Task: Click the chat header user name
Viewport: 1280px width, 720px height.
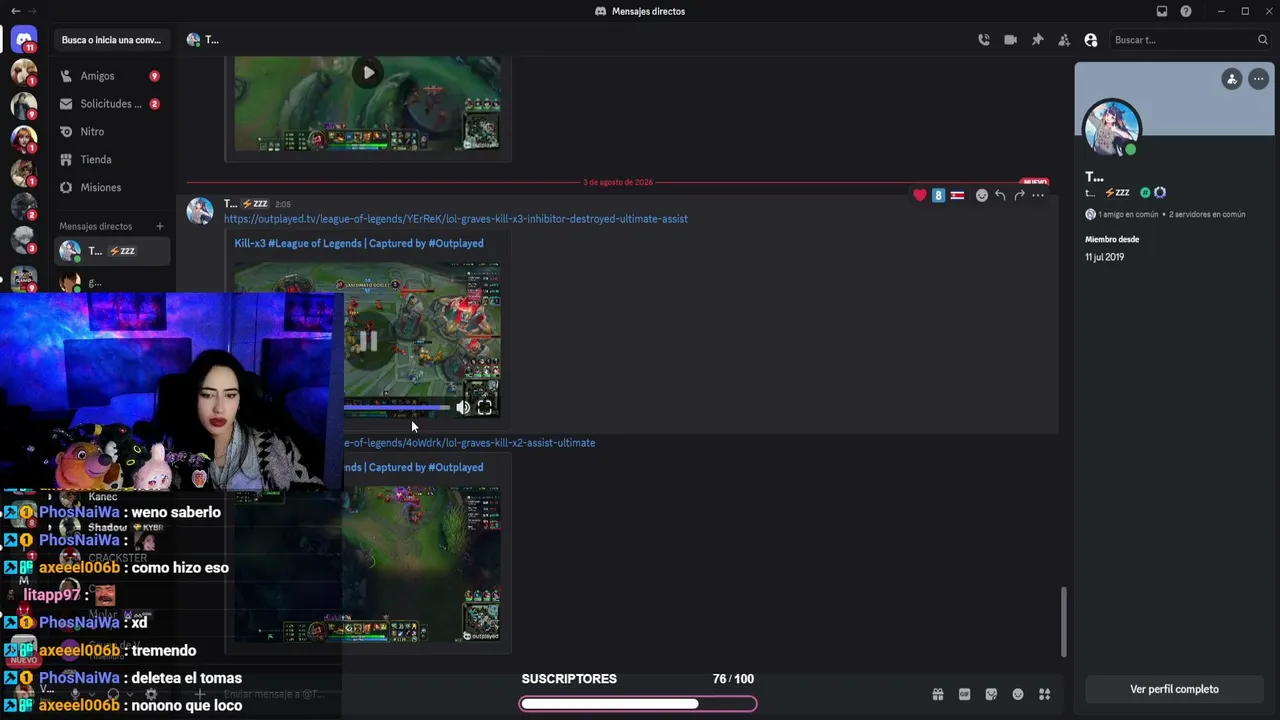Action: (x=212, y=40)
